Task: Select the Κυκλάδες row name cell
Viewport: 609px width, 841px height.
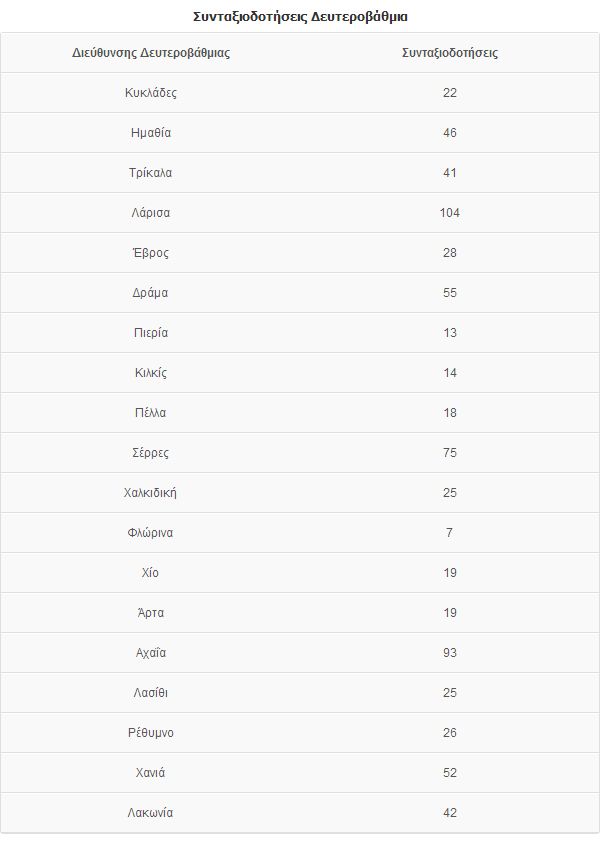Action: (152, 93)
